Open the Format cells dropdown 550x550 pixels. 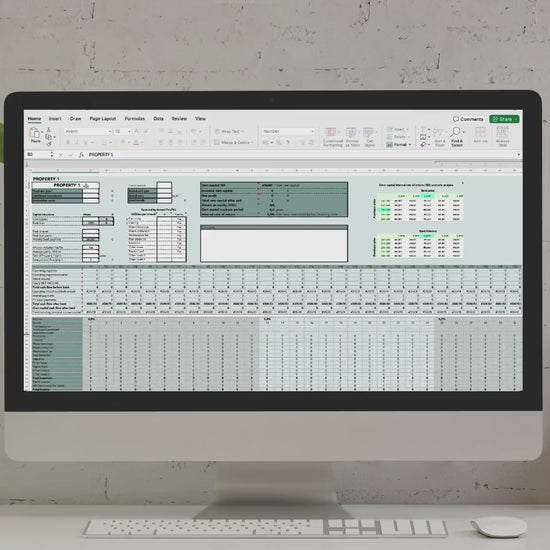pos(399,145)
